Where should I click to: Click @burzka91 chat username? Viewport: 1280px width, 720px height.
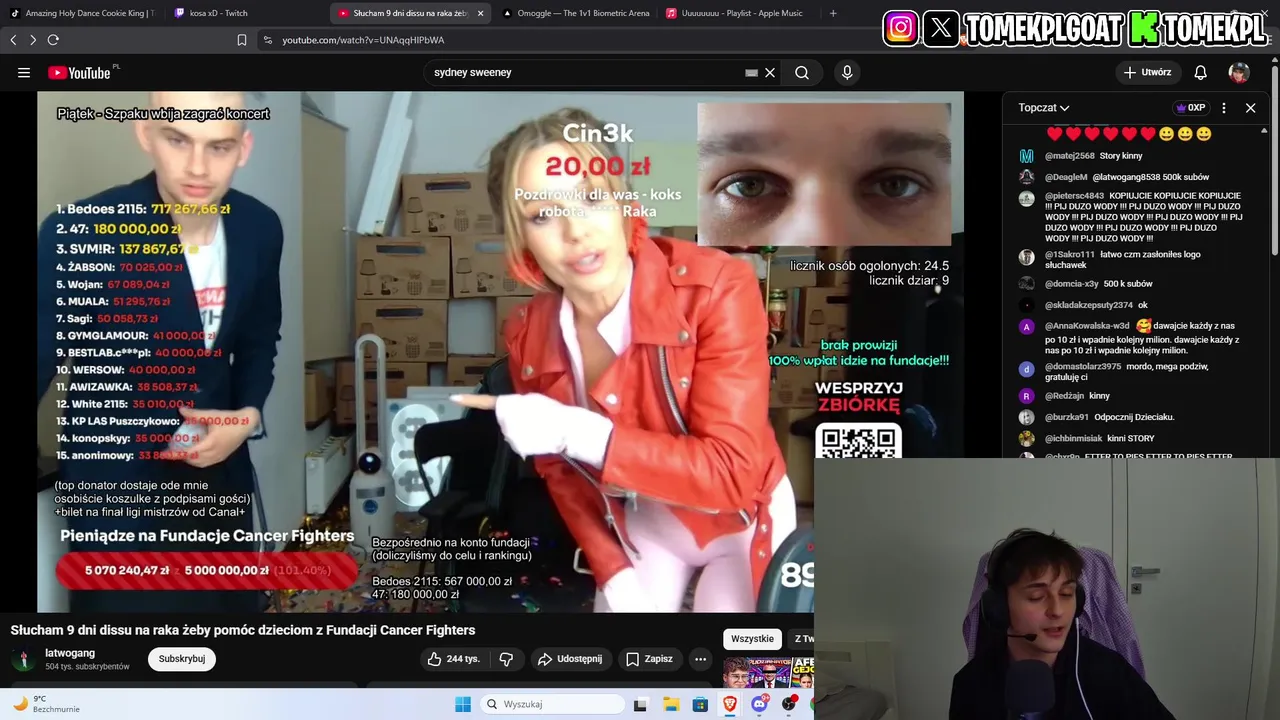1067,417
